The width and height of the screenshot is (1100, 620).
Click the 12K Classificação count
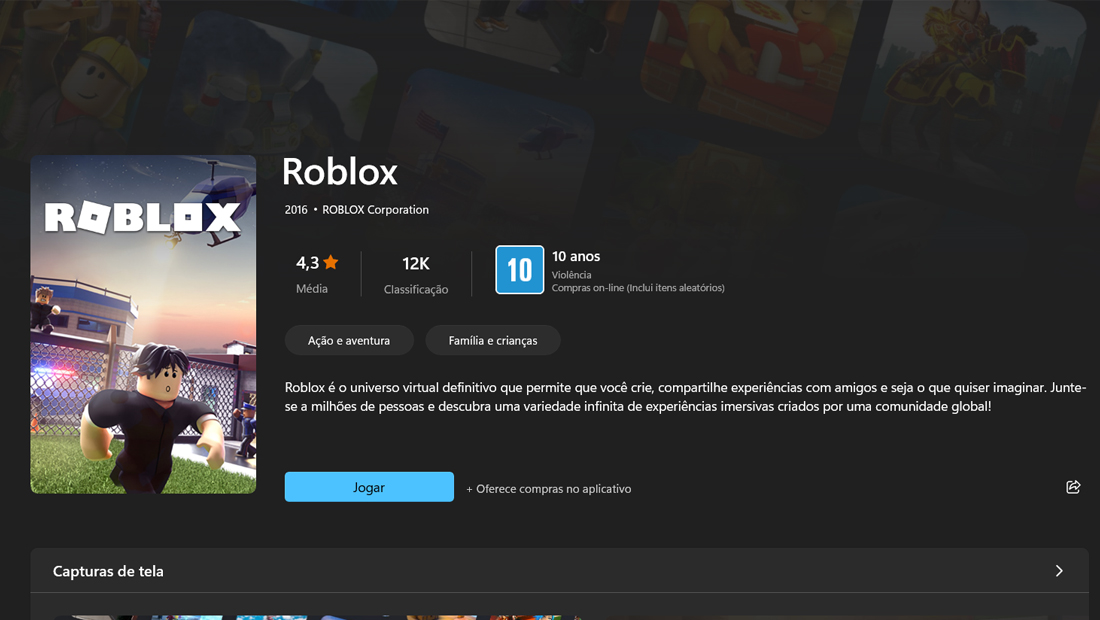[x=416, y=274]
